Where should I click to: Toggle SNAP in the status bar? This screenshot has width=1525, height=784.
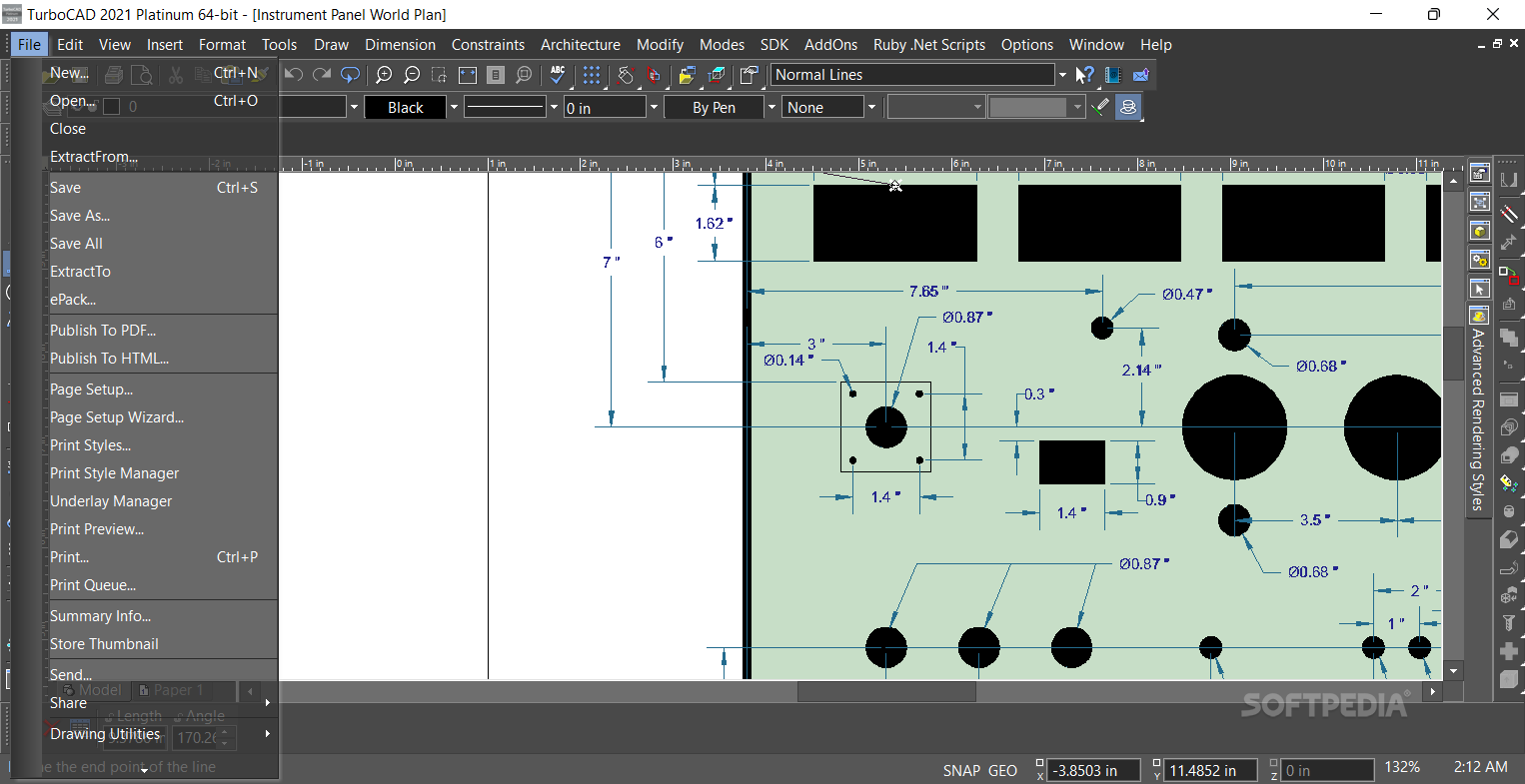pos(961,770)
